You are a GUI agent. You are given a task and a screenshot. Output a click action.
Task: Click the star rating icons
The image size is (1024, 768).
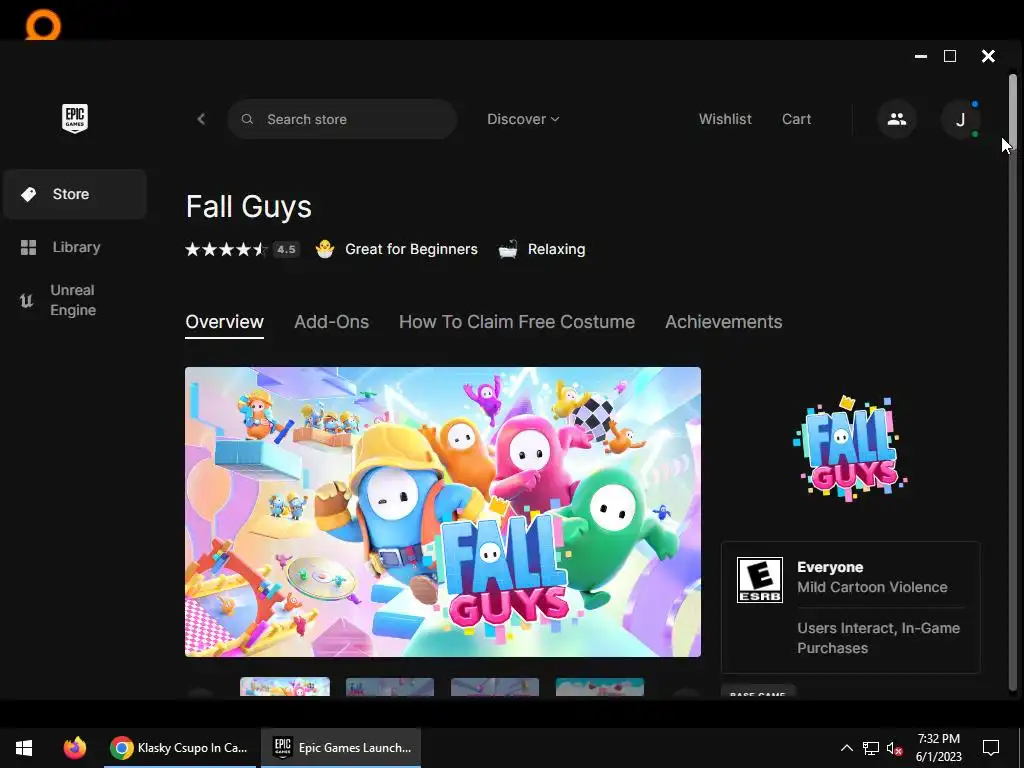pyautogui.click(x=226, y=249)
